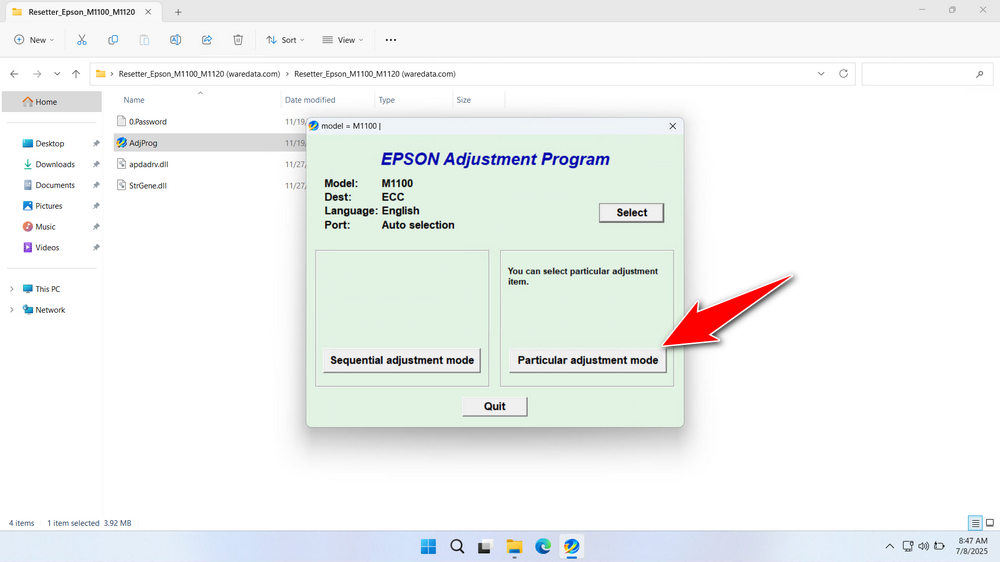Open the clock and date in taskbar
This screenshot has width=1000, height=562.
tap(973, 546)
